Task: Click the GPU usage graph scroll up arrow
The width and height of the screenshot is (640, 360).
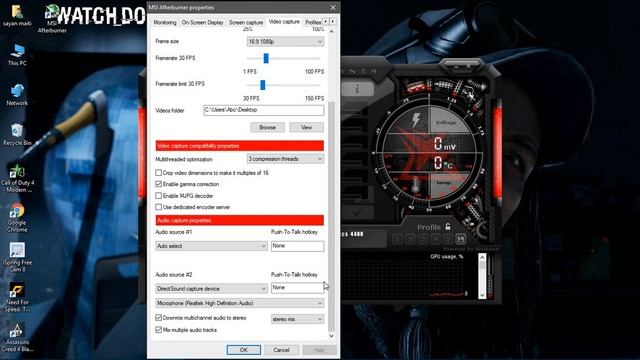Action: pyautogui.click(x=482, y=257)
